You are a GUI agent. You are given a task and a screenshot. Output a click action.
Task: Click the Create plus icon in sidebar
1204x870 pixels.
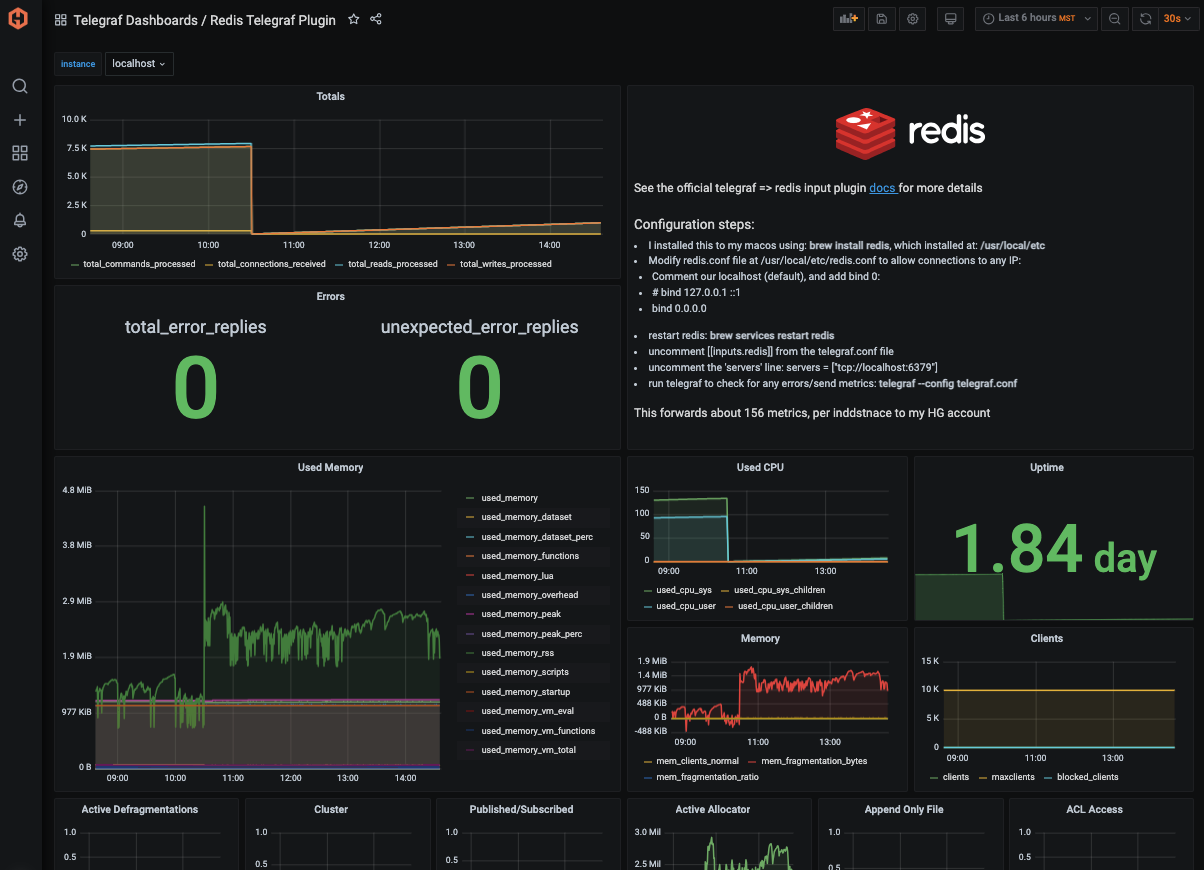pyautogui.click(x=19, y=120)
